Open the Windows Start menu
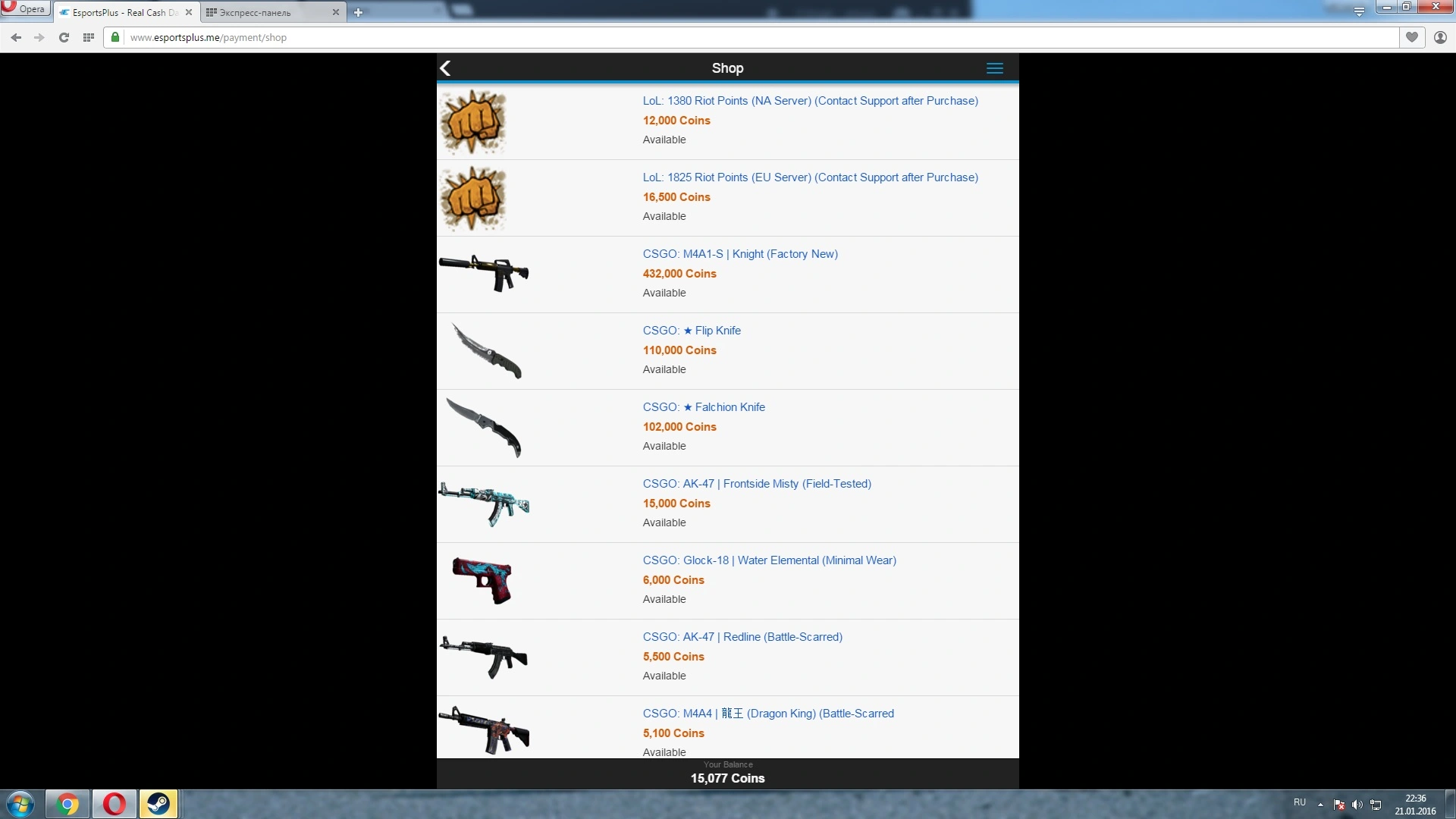Image resolution: width=1456 pixels, height=819 pixels. [20, 804]
